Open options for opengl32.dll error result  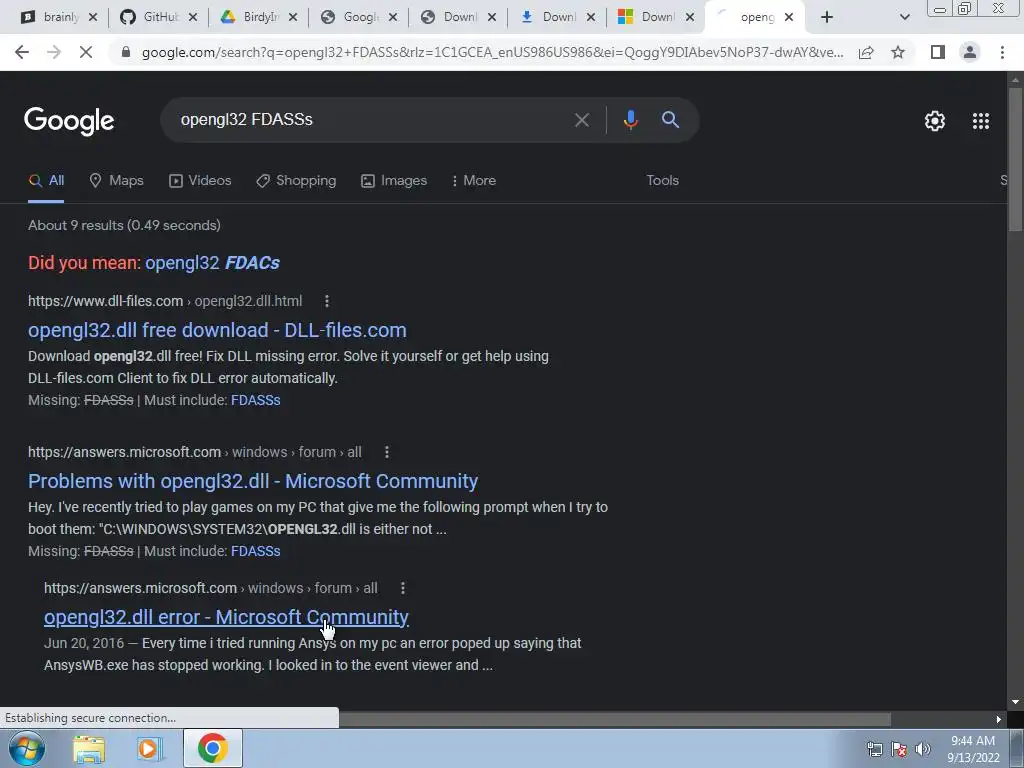click(403, 588)
